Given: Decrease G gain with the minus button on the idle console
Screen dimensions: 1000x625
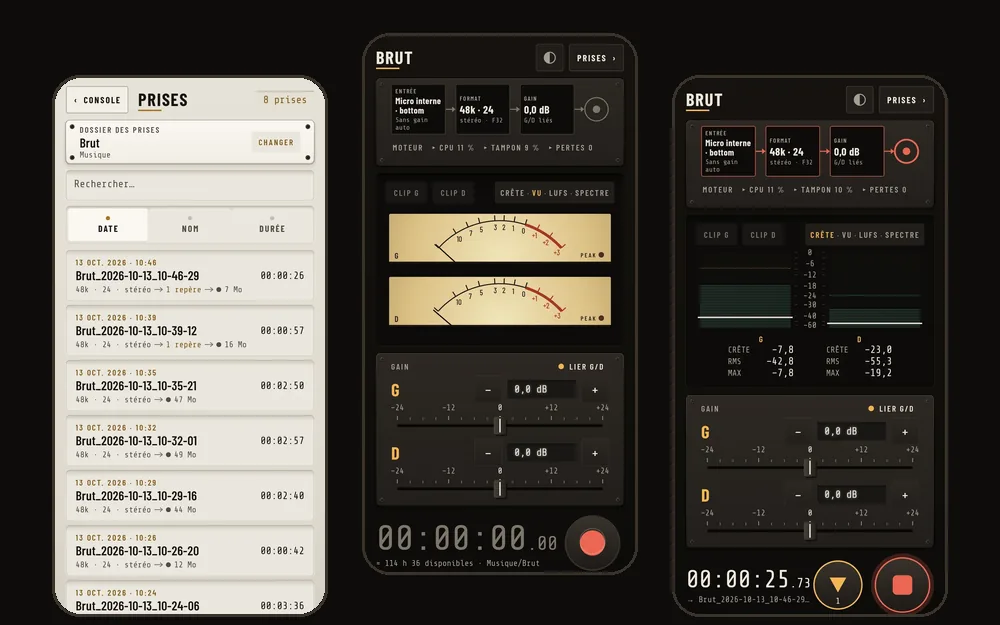Looking at the screenshot, I should click(488, 390).
